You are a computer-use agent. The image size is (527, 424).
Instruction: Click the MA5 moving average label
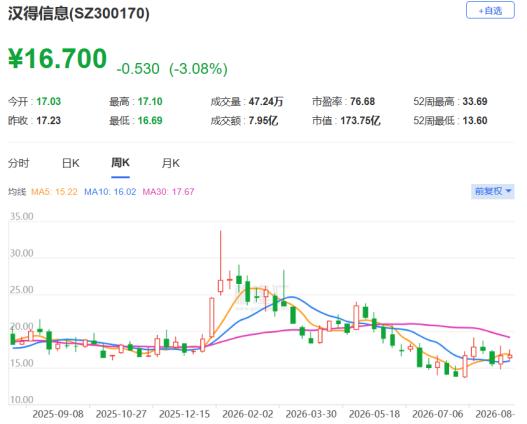coord(54,192)
